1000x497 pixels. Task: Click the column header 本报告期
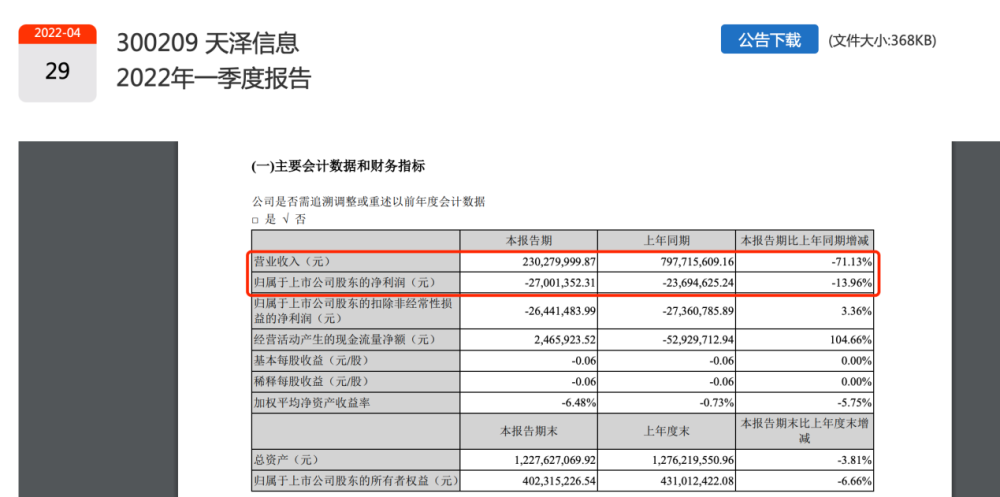point(529,241)
